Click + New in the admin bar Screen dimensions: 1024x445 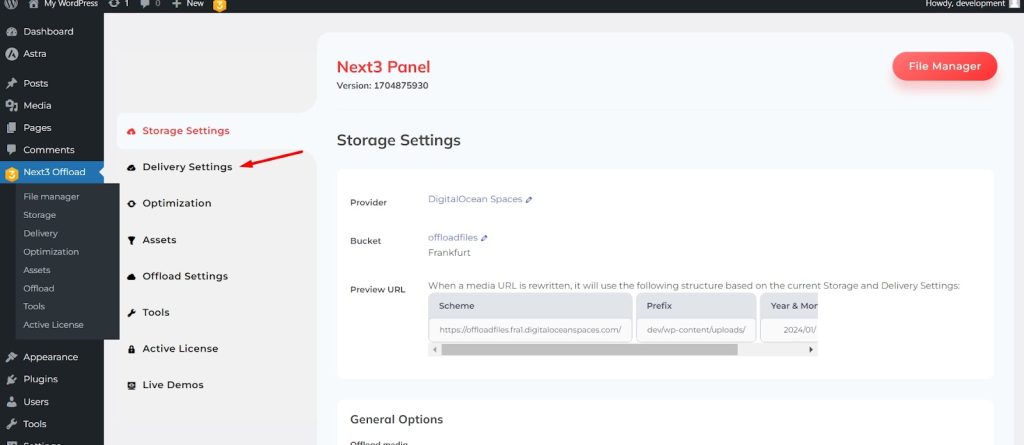[188, 4]
